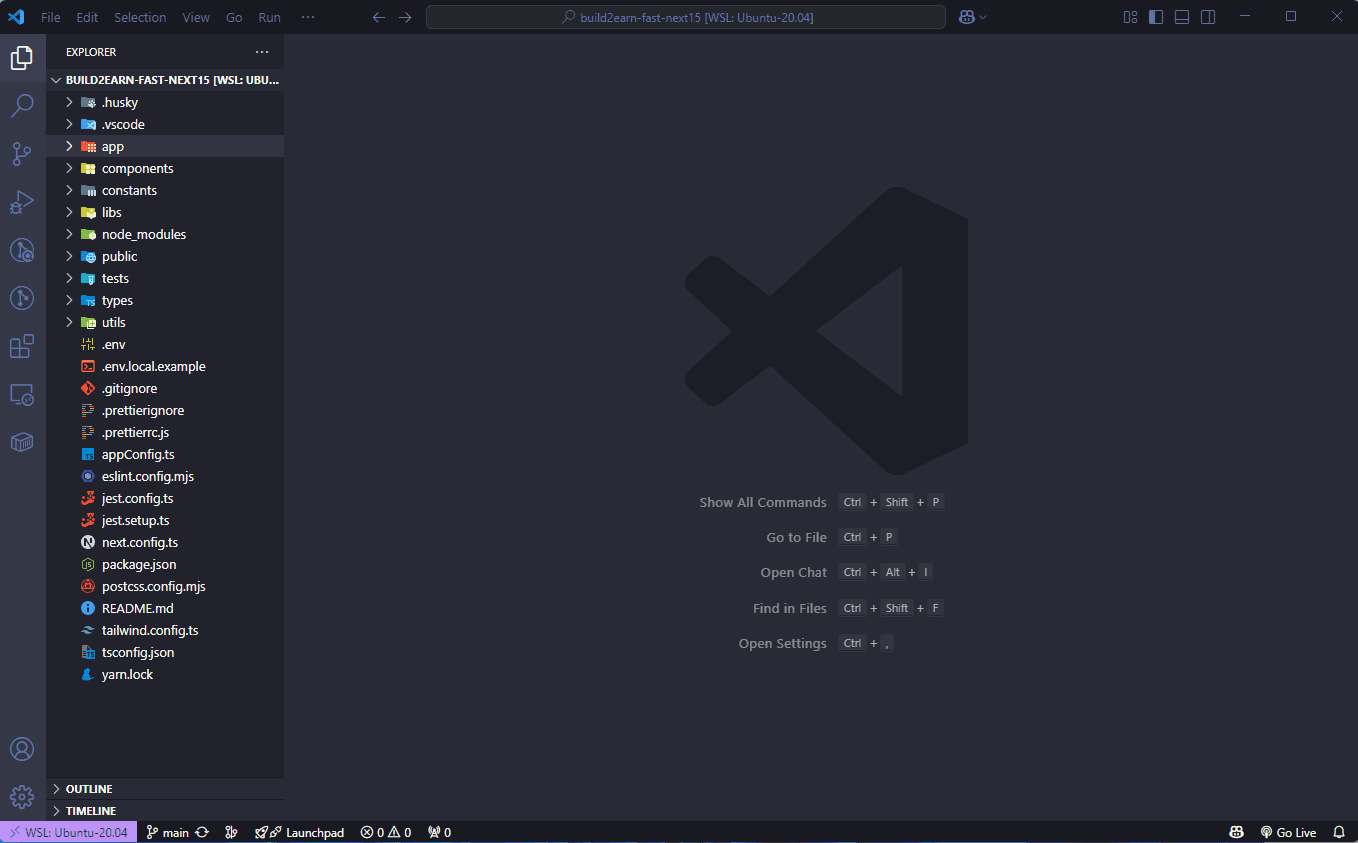Toggle the Panel visibility in the title bar
The height and width of the screenshot is (843, 1358).
pyautogui.click(x=1182, y=16)
